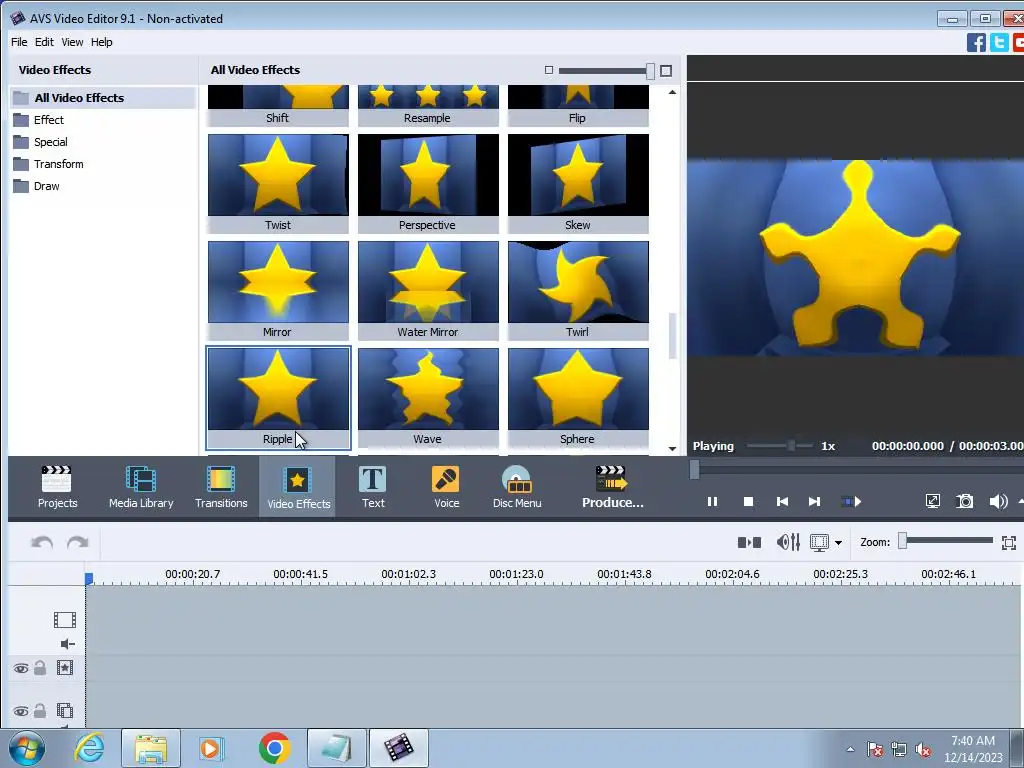
Task: Select the Mirror effect thumbnail
Action: (278, 291)
